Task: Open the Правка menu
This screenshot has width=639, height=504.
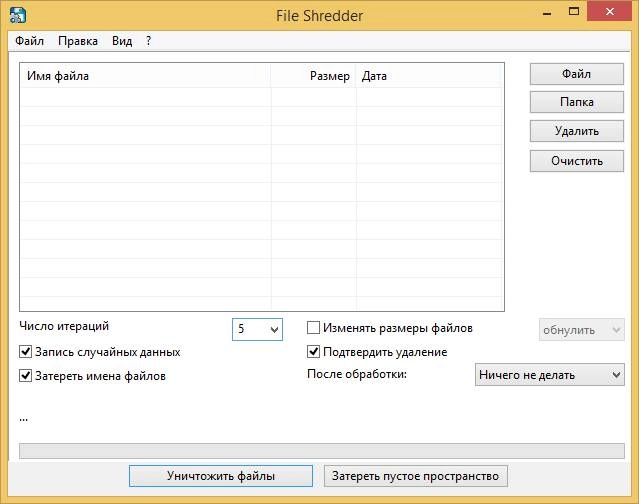Action: (x=78, y=41)
